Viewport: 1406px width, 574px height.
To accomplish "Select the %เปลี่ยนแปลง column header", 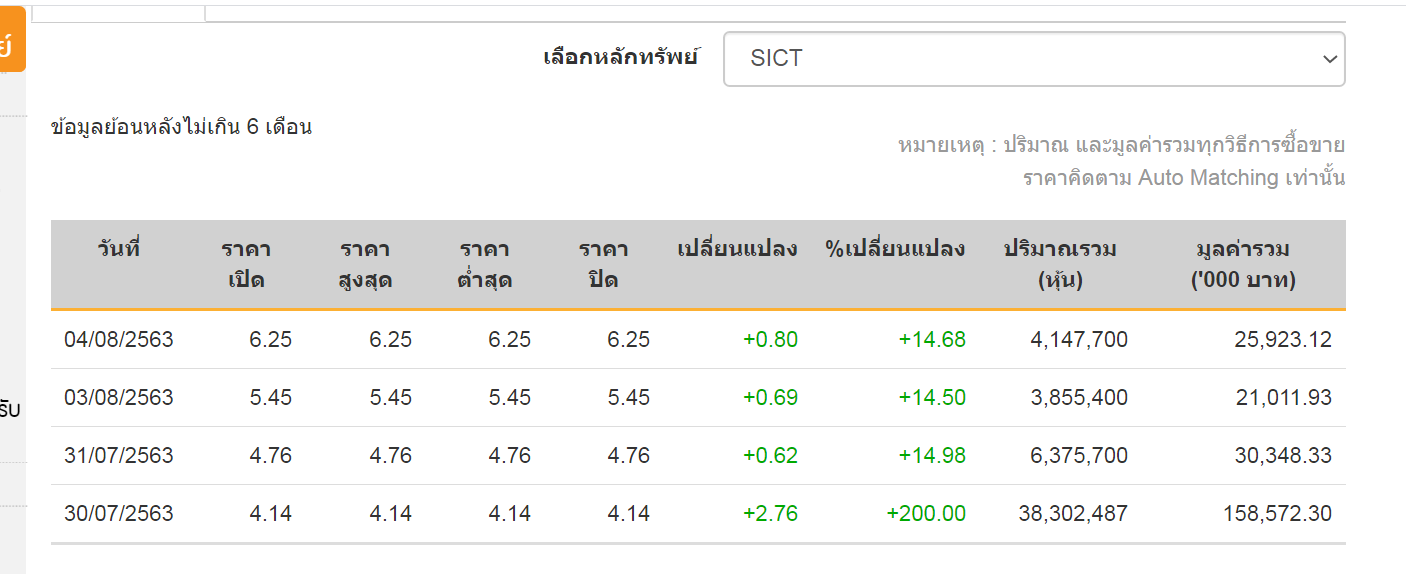I will pos(895,249).
